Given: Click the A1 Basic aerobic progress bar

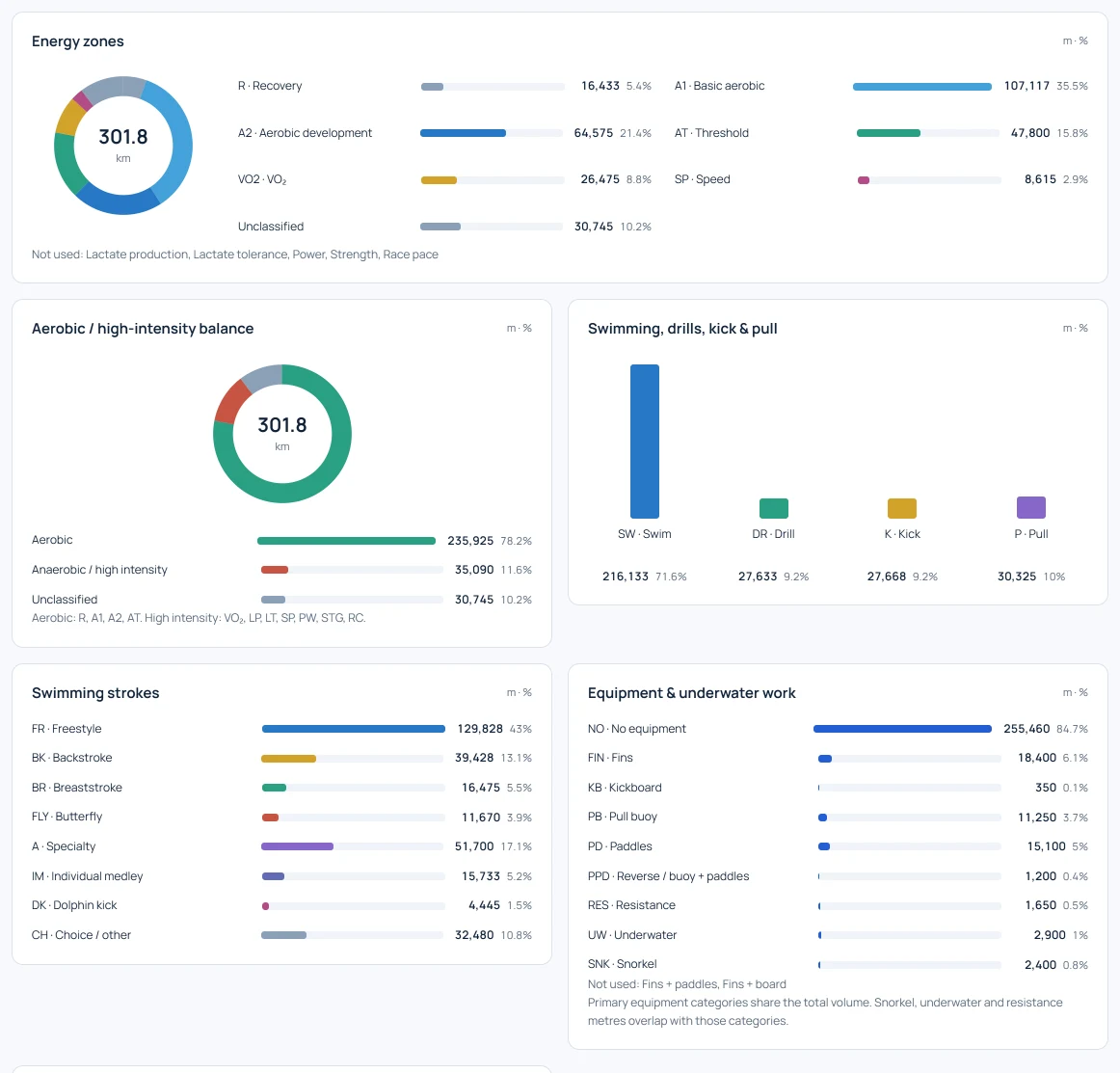Looking at the screenshot, I should click(922, 87).
